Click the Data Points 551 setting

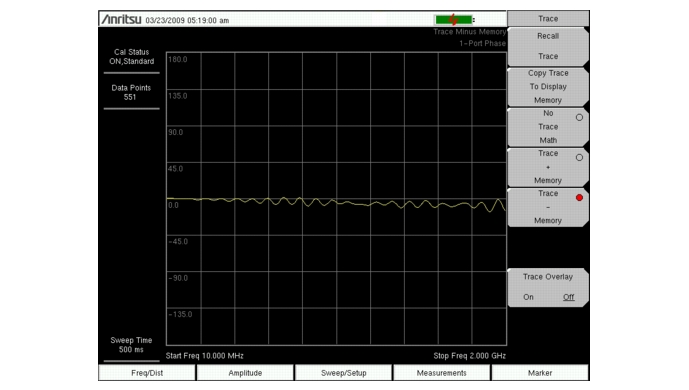131,92
